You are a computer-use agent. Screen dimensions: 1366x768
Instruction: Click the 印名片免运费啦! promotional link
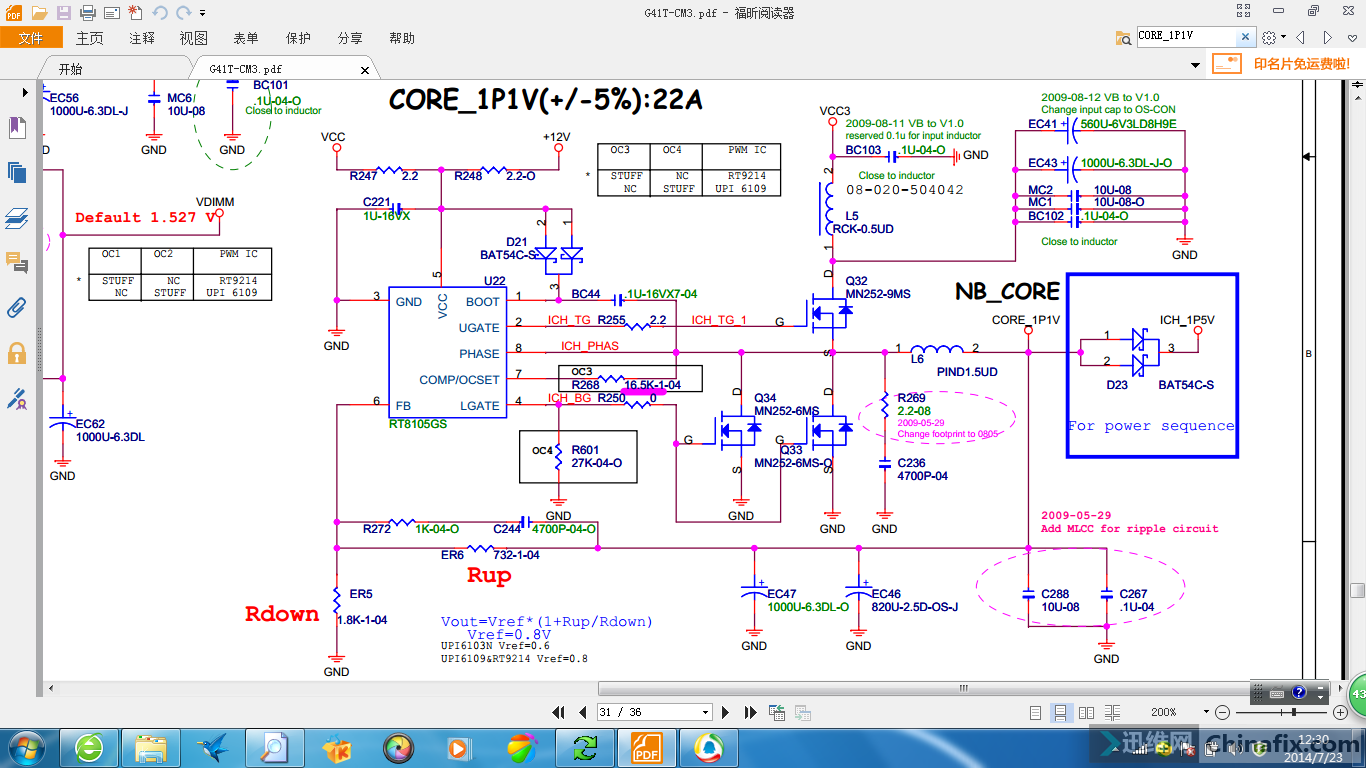1301,64
